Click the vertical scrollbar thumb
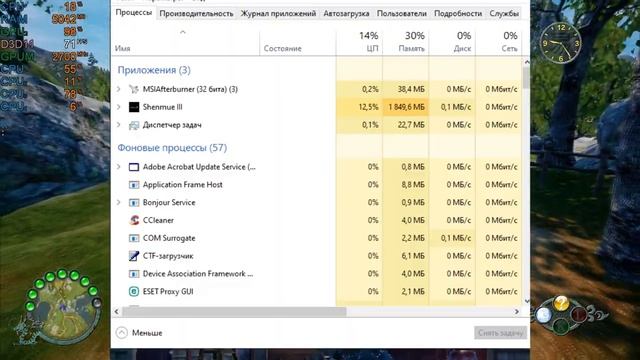 pyautogui.click(x=527, y=78)
